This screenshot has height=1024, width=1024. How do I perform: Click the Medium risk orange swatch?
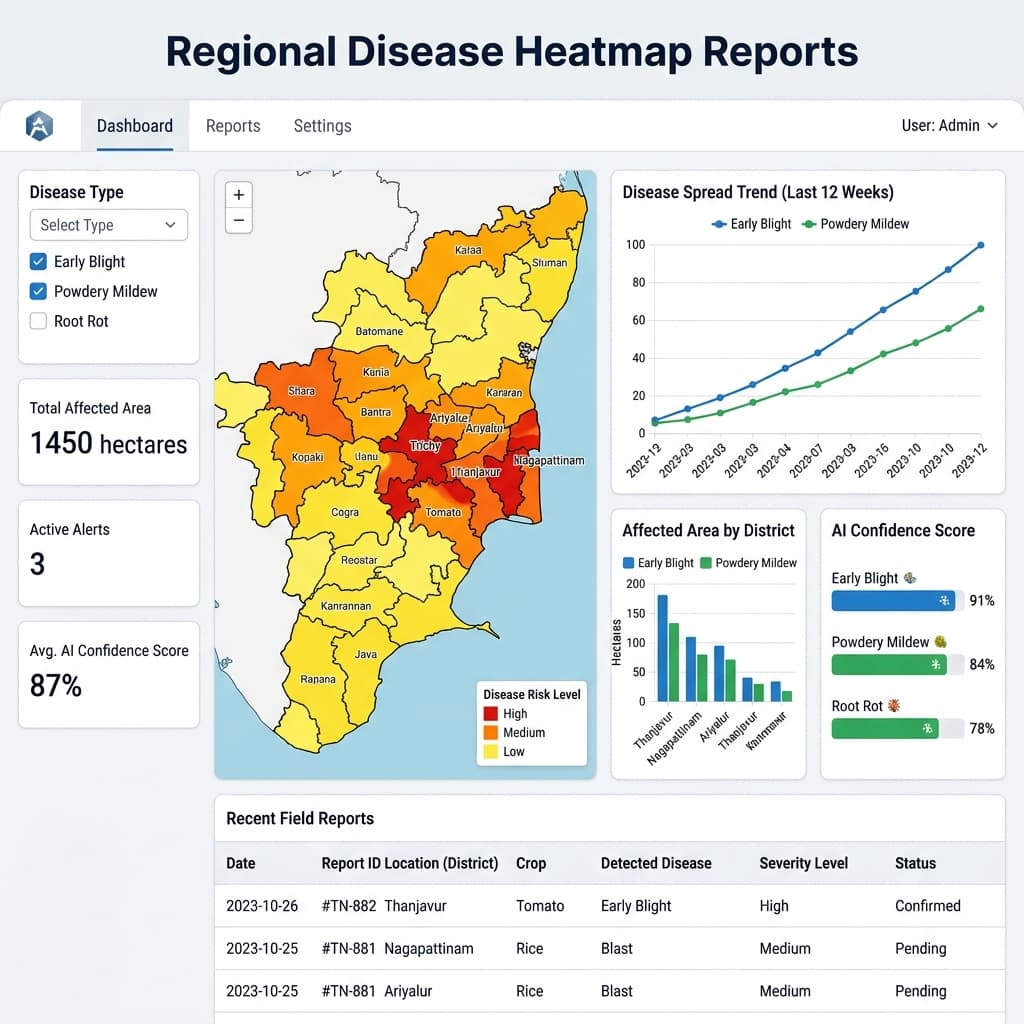490,733
